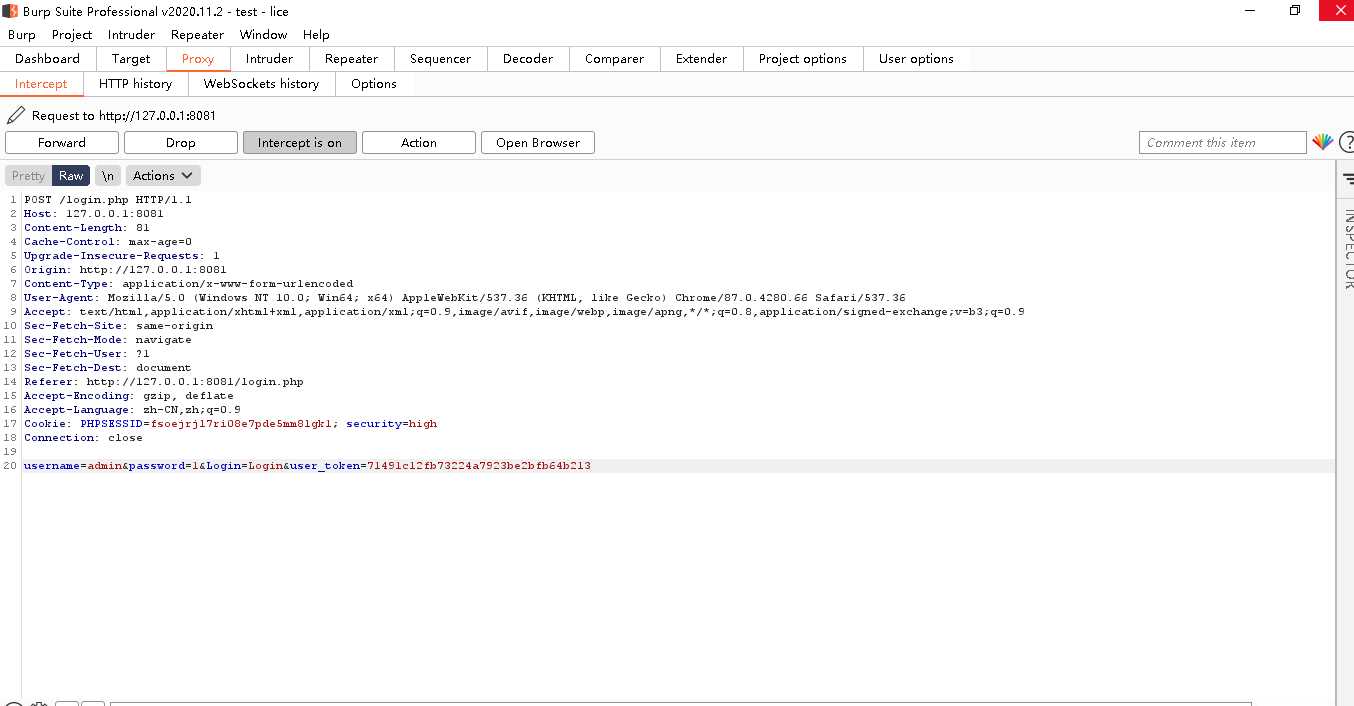The height and width of the screenshot is (706, 1354).
Task: Open the Project options tab
Action: 803,59
